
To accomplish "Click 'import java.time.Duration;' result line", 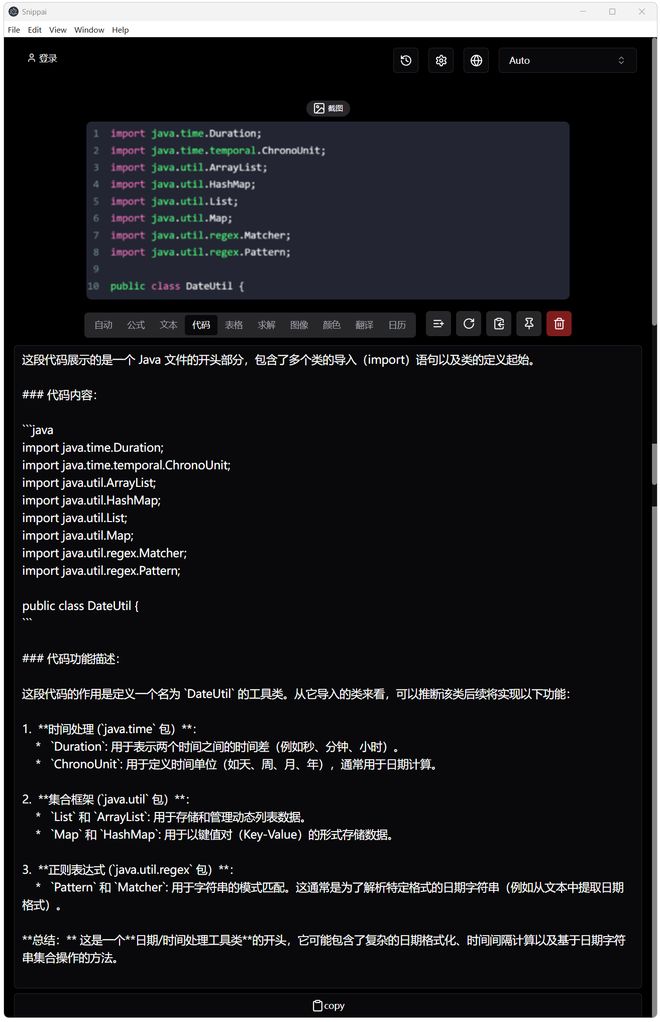I will pos(93,448).
